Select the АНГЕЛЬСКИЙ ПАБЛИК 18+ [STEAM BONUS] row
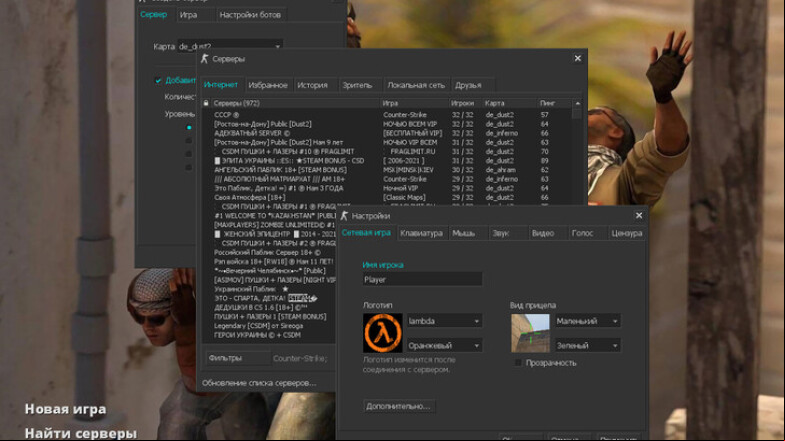Screen dimensions: 785x441 coord(387,170)
